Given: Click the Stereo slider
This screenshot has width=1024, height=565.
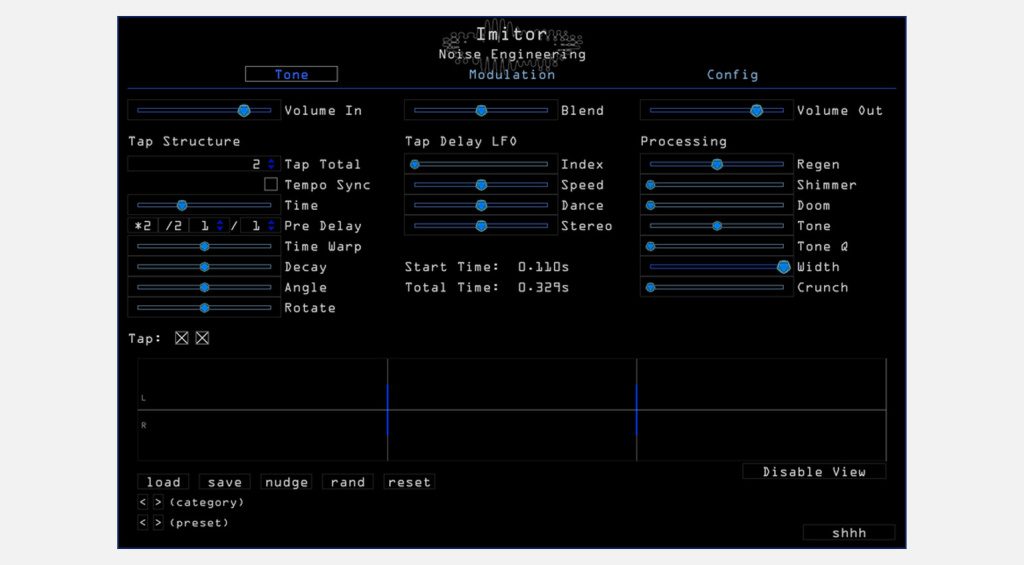Looking at the screenshot, I should (x=481, y=226).
